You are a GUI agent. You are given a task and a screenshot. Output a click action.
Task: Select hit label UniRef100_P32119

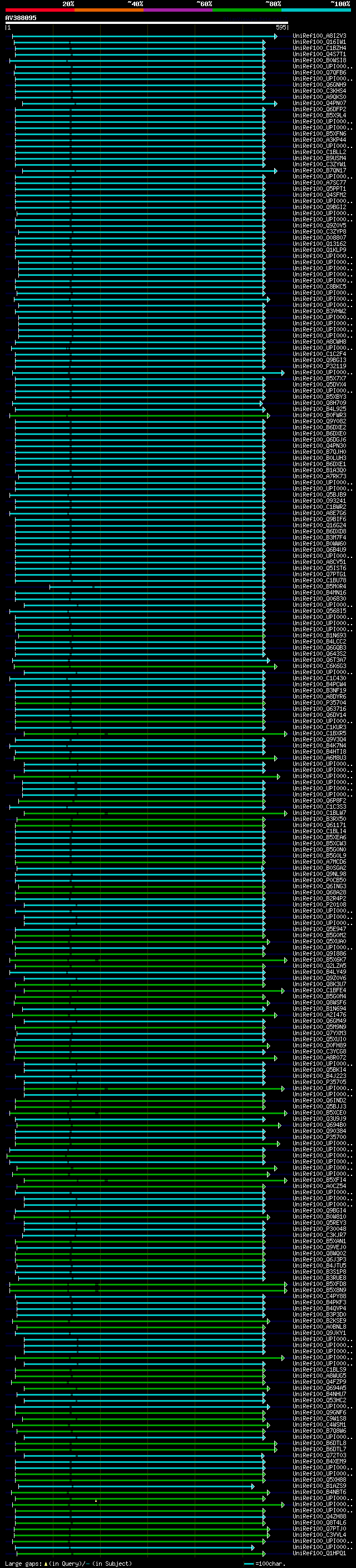(319, 367)
